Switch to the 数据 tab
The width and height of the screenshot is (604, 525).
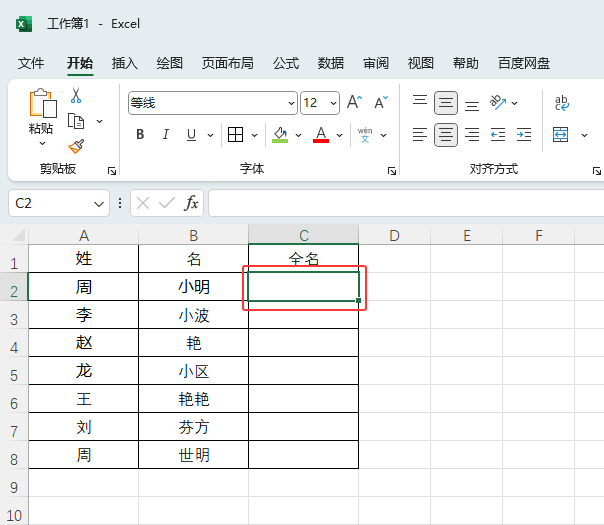(331, 63)
